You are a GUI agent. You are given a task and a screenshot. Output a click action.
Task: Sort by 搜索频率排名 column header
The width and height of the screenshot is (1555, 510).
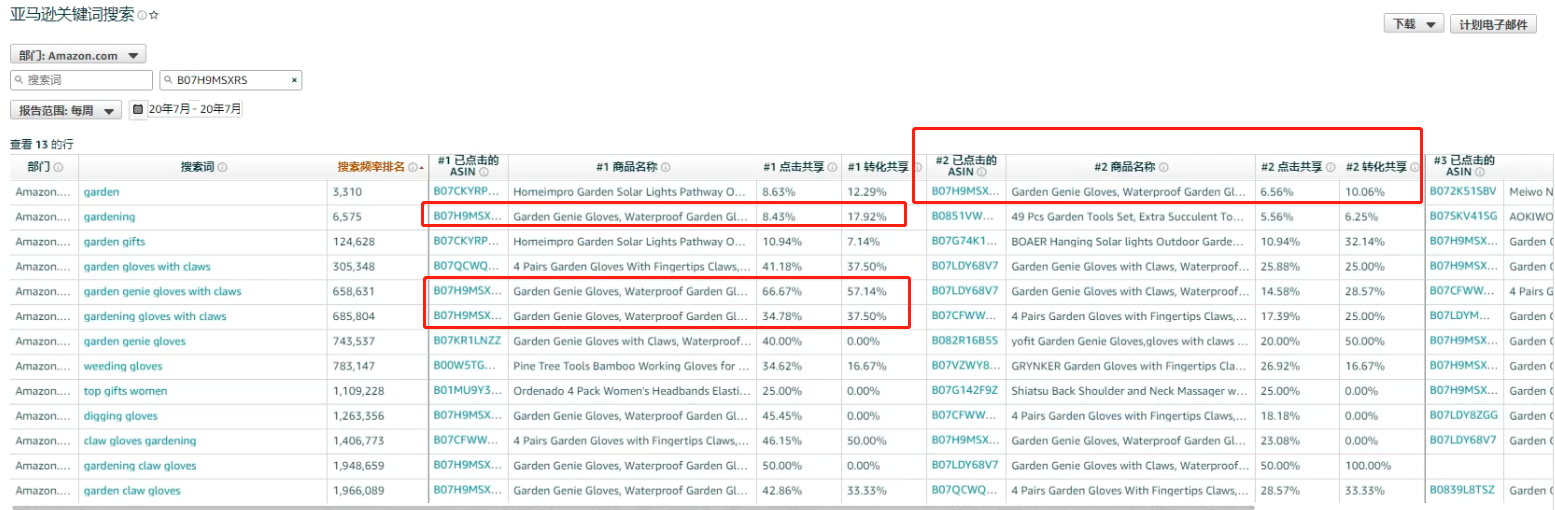[370, 167]
